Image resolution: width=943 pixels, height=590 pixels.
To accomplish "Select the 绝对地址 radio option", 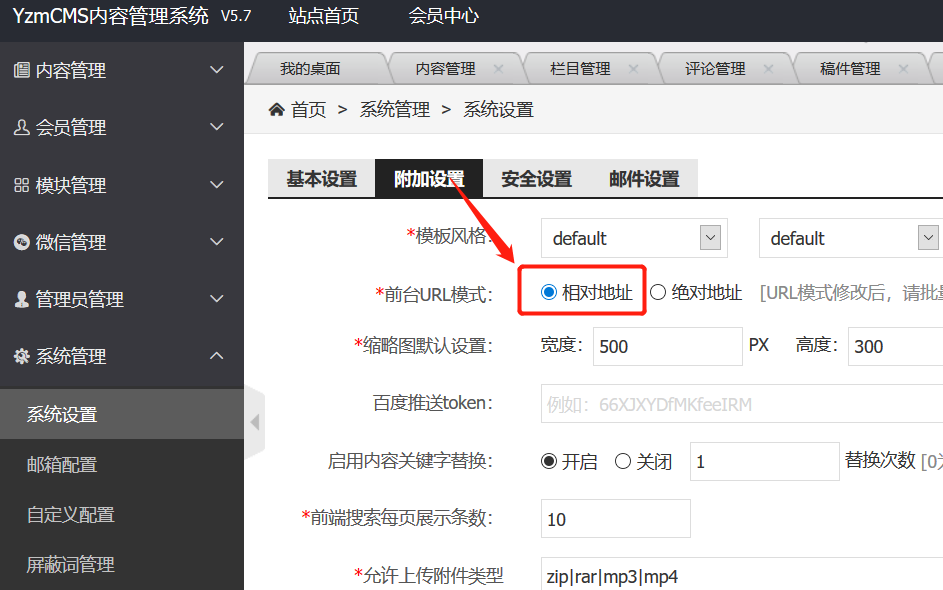I will pos(658,293).
